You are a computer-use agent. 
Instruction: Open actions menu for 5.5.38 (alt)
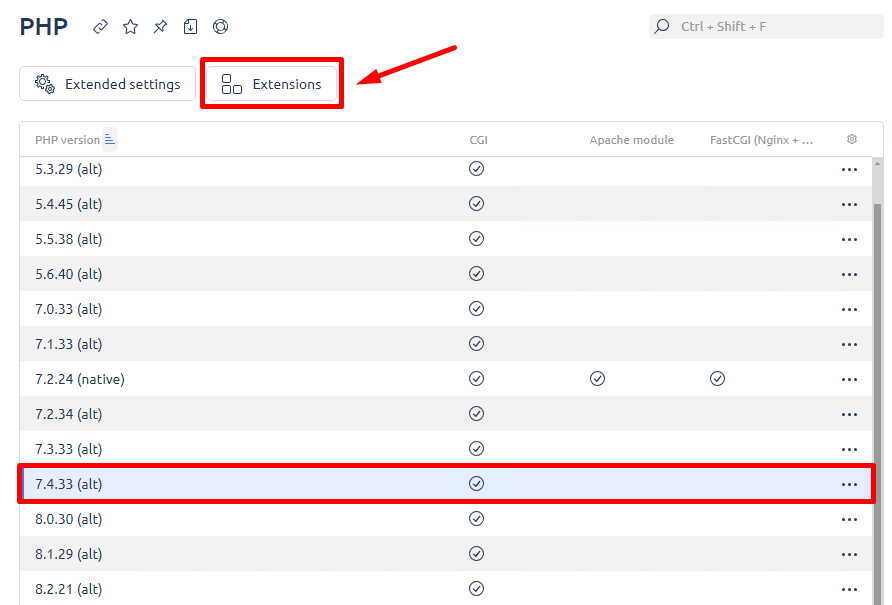(849, 240)
